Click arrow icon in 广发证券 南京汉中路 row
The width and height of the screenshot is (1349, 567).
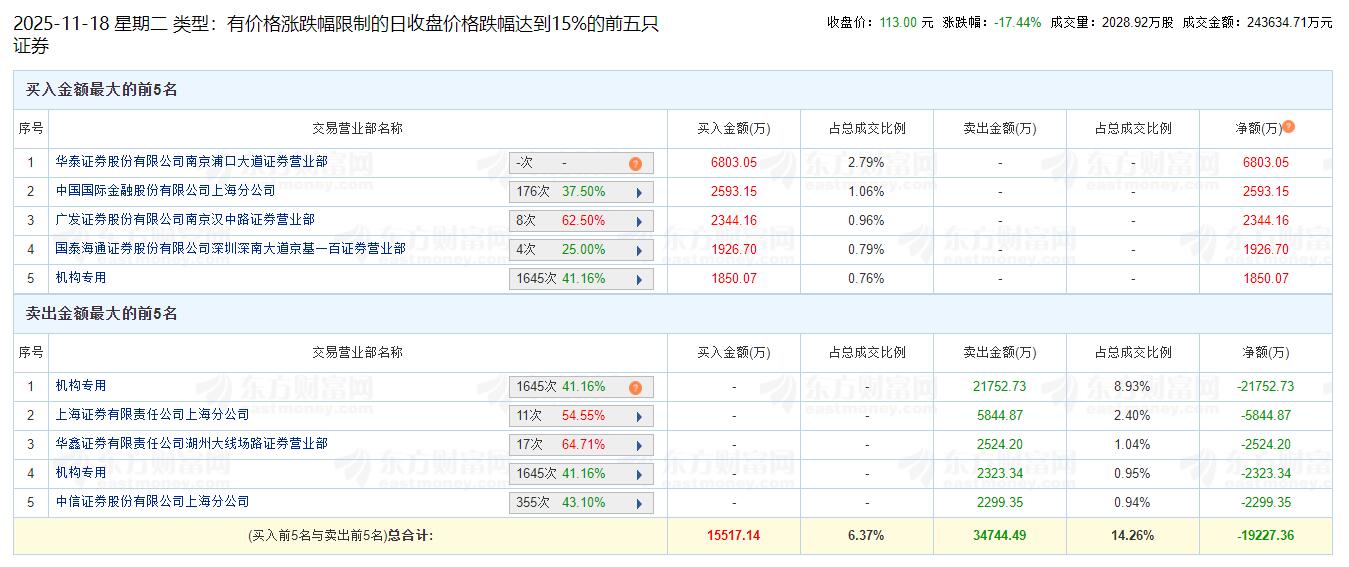pyautogui.click(x=638, y=221)
